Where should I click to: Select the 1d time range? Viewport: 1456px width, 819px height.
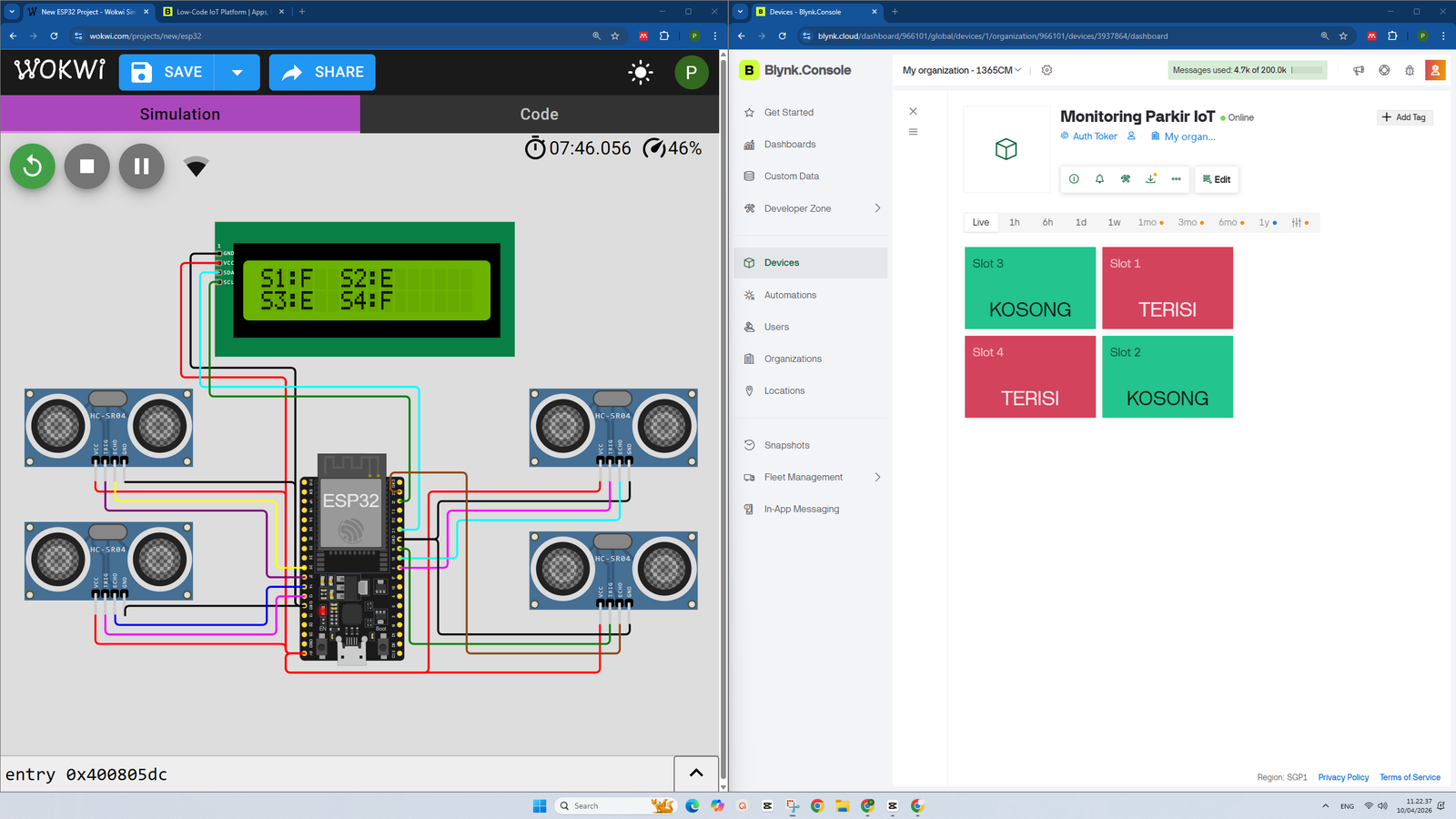pyautogui.click(x=1081, y=222)
